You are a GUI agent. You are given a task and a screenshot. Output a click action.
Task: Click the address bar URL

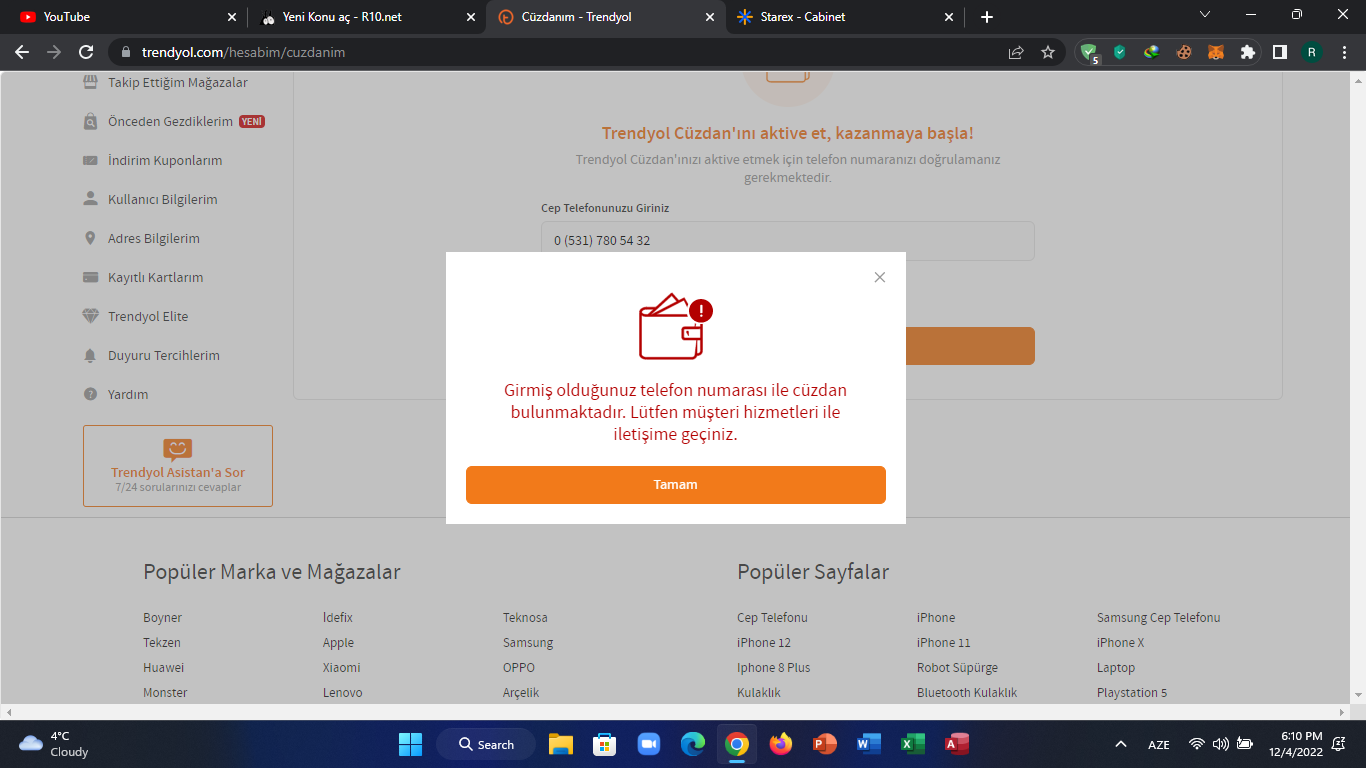[243, 52]
